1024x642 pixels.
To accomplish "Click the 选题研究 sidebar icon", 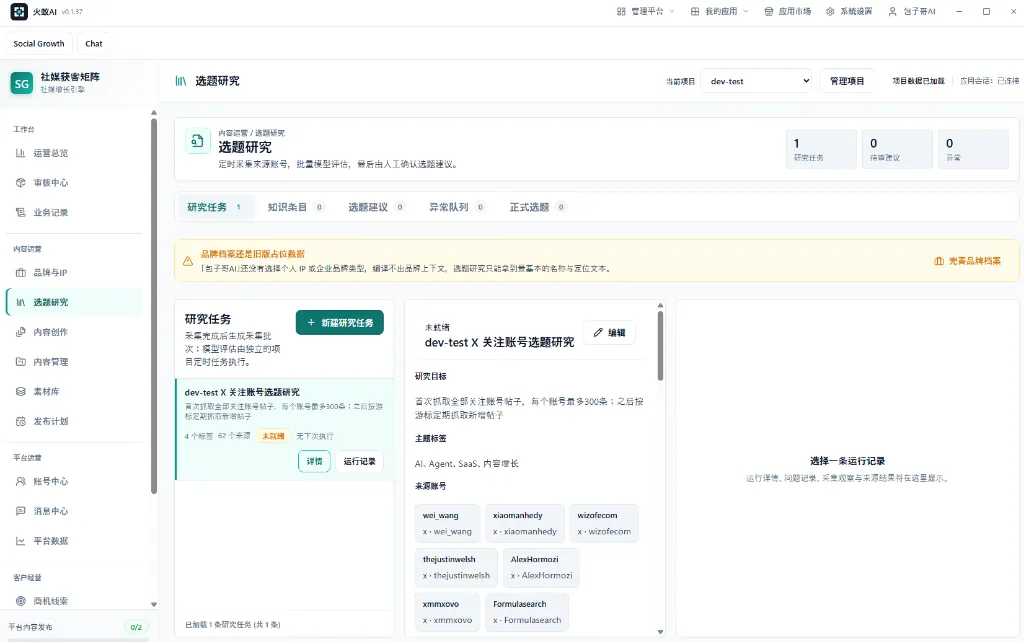I will point(20,302).
